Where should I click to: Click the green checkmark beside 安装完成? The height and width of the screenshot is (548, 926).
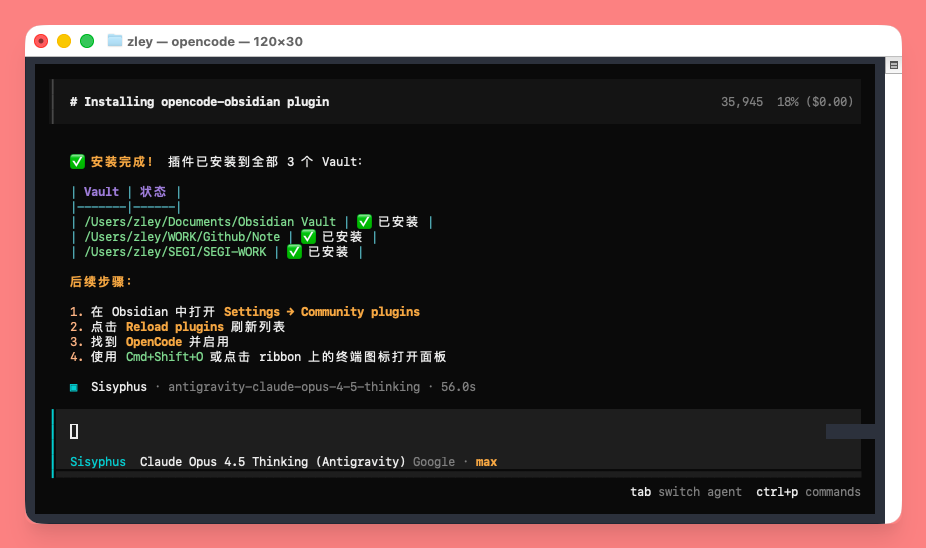tap(77, 162)
